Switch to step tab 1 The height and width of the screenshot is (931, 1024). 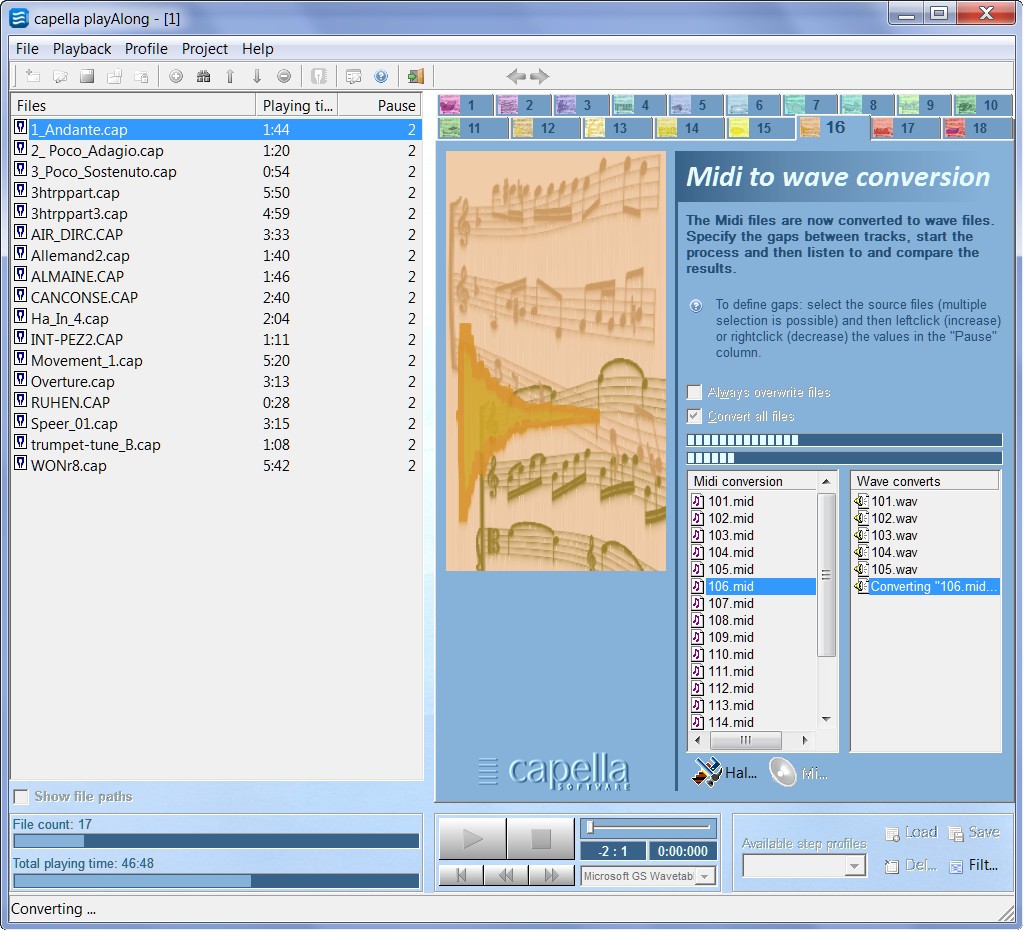point(466,104)
